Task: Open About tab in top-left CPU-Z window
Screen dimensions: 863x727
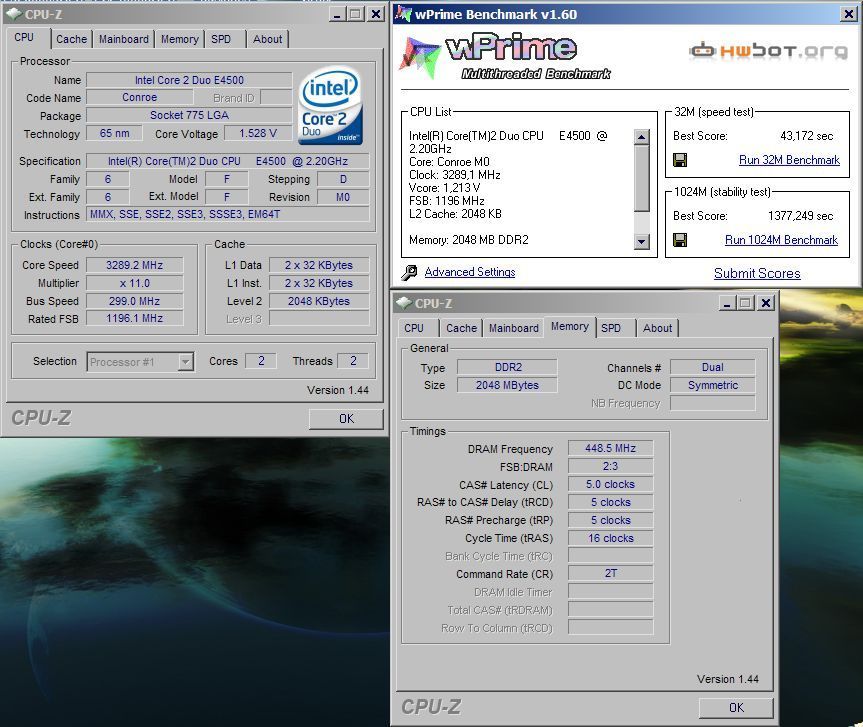Action: click(x=267, y=39)
